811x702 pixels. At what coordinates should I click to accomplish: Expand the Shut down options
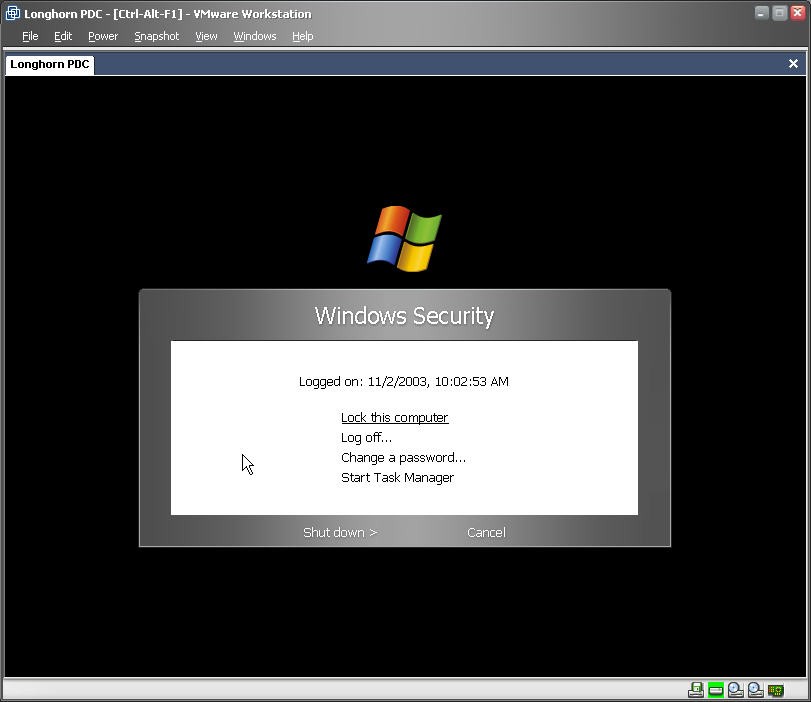coord(340,532)
